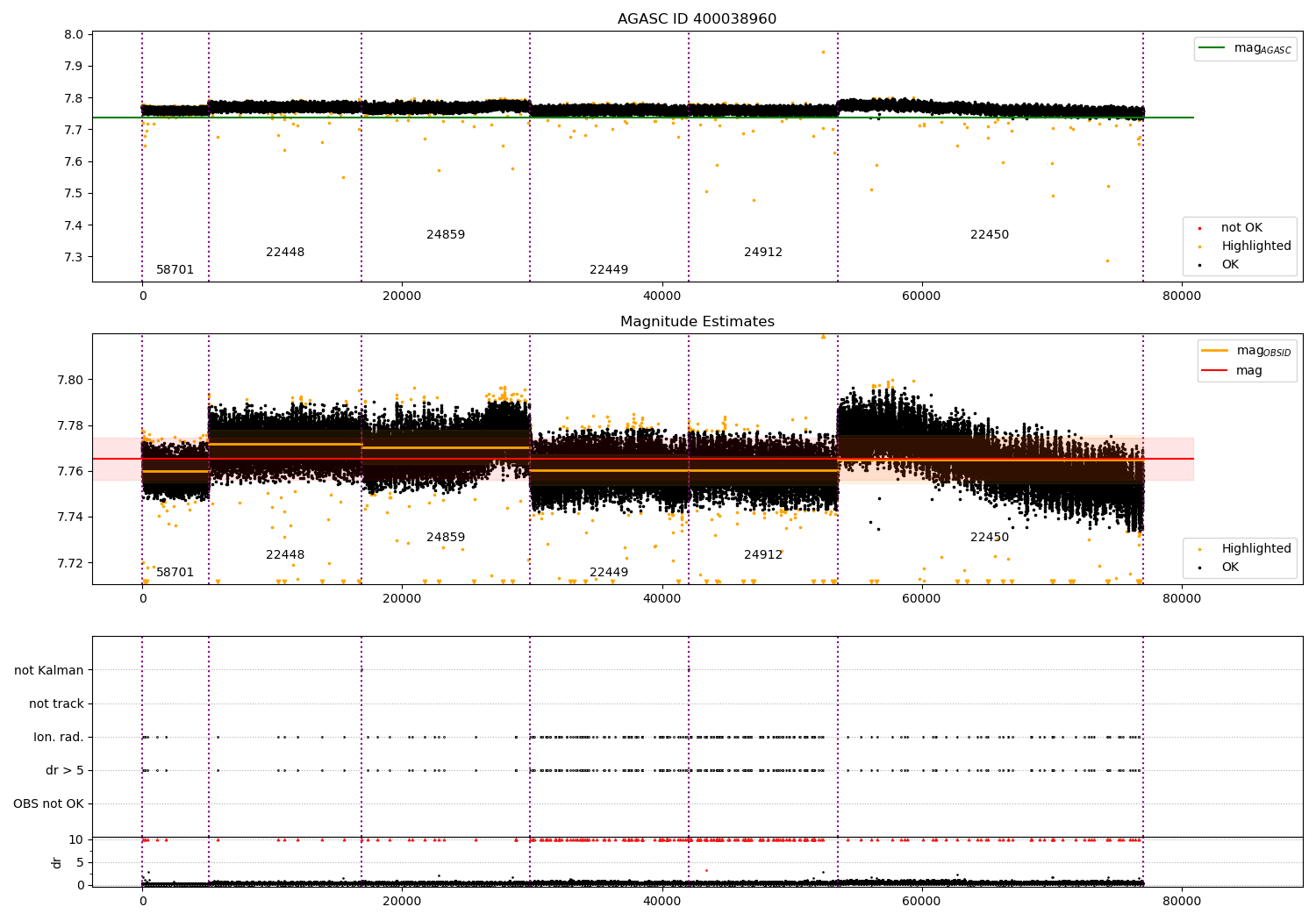Click the 7.9 y-axis tick label
Image resolution: width=1316 pixels, height=921 pixels.
pyautogui.click(x=74, y=66)
